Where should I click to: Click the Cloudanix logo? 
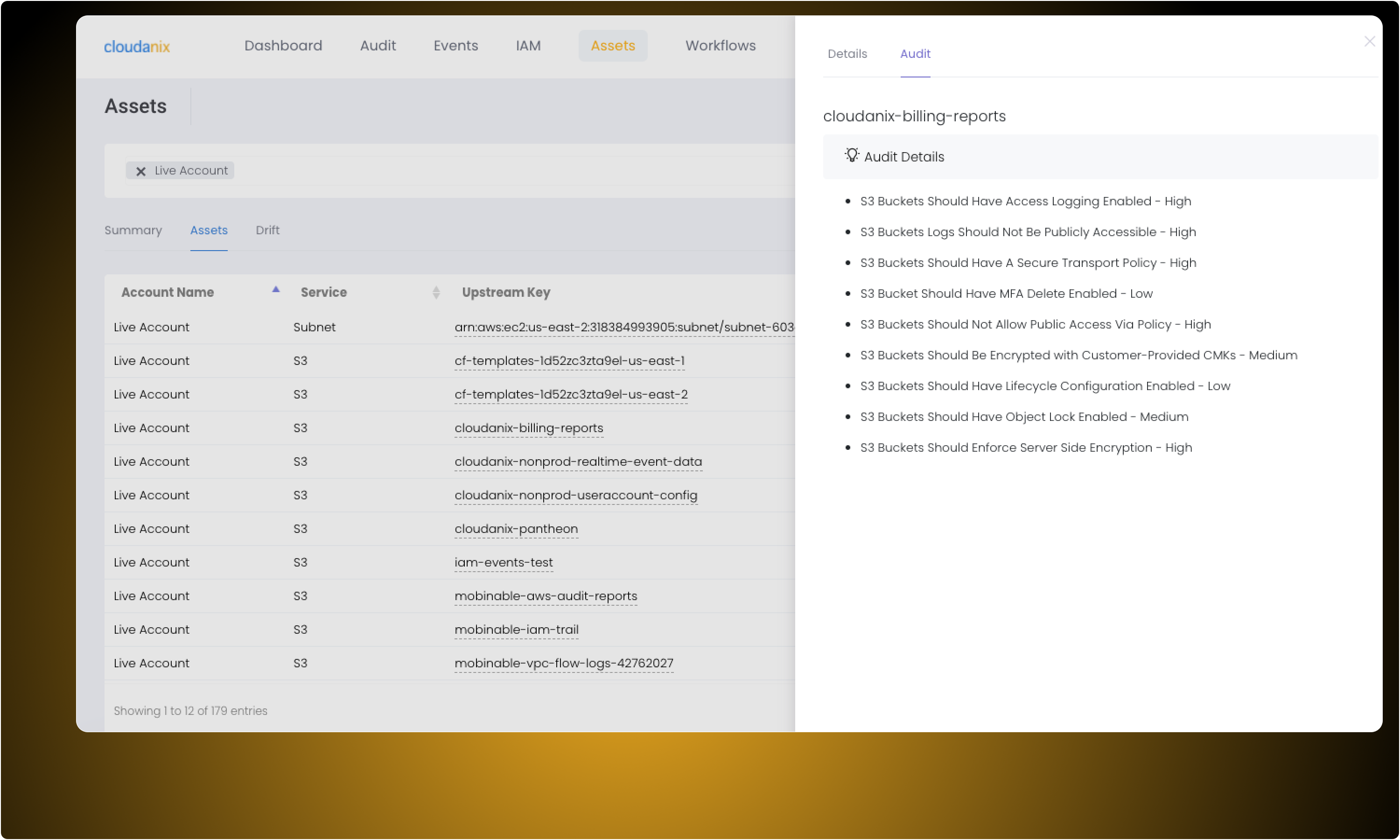pos(137,46)
